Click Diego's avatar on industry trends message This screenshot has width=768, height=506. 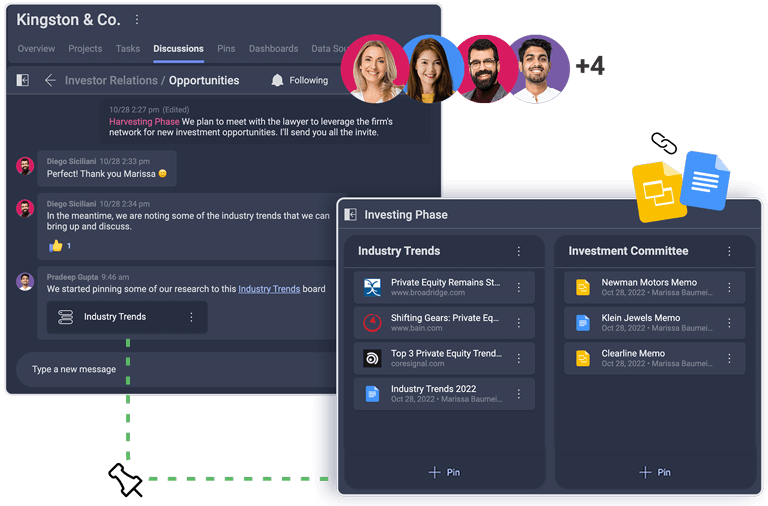(25, 208)
